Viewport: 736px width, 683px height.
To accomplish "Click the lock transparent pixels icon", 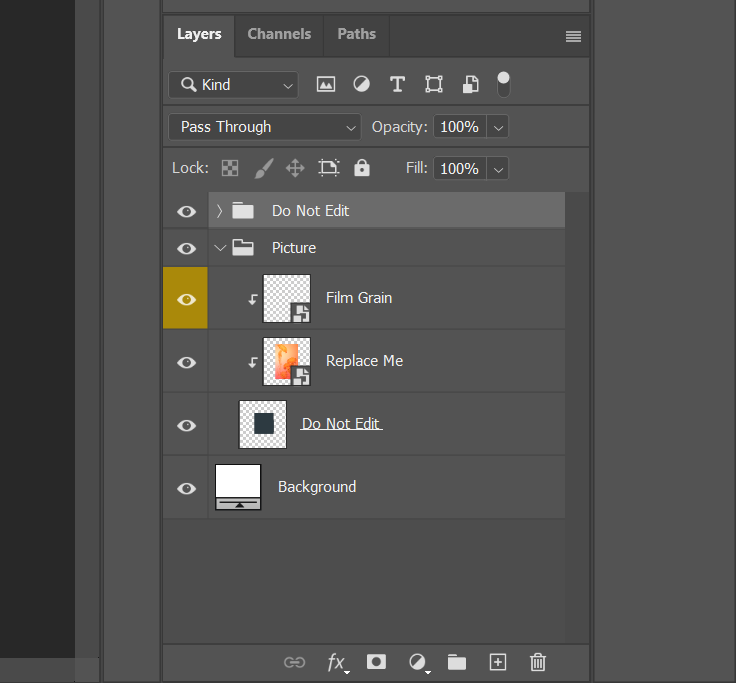I will pyautogui.click(x=230, y=168).
